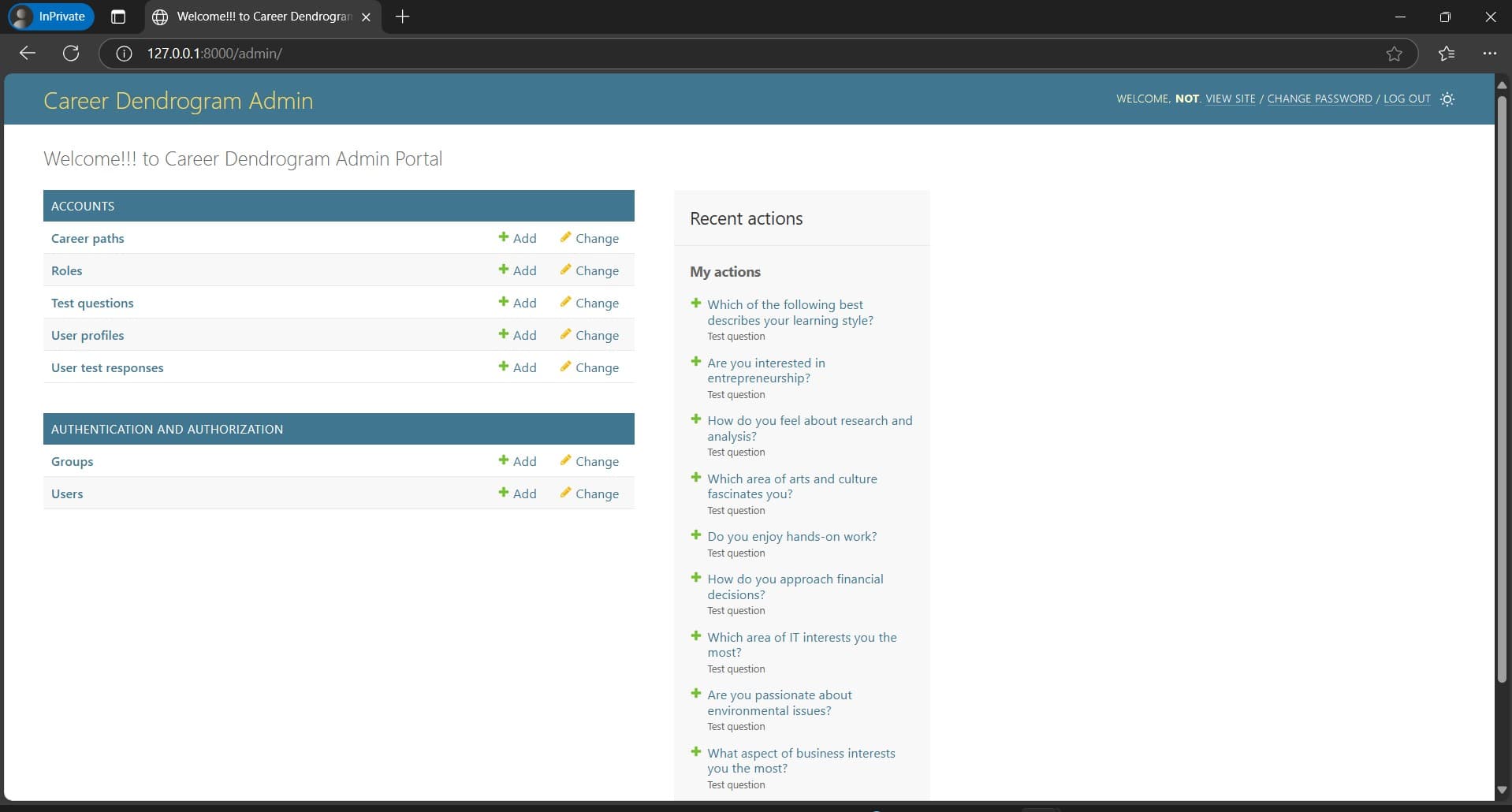The image size is (1512, 812).
Task: Add a new User test response
Action: tap(517, 367)
